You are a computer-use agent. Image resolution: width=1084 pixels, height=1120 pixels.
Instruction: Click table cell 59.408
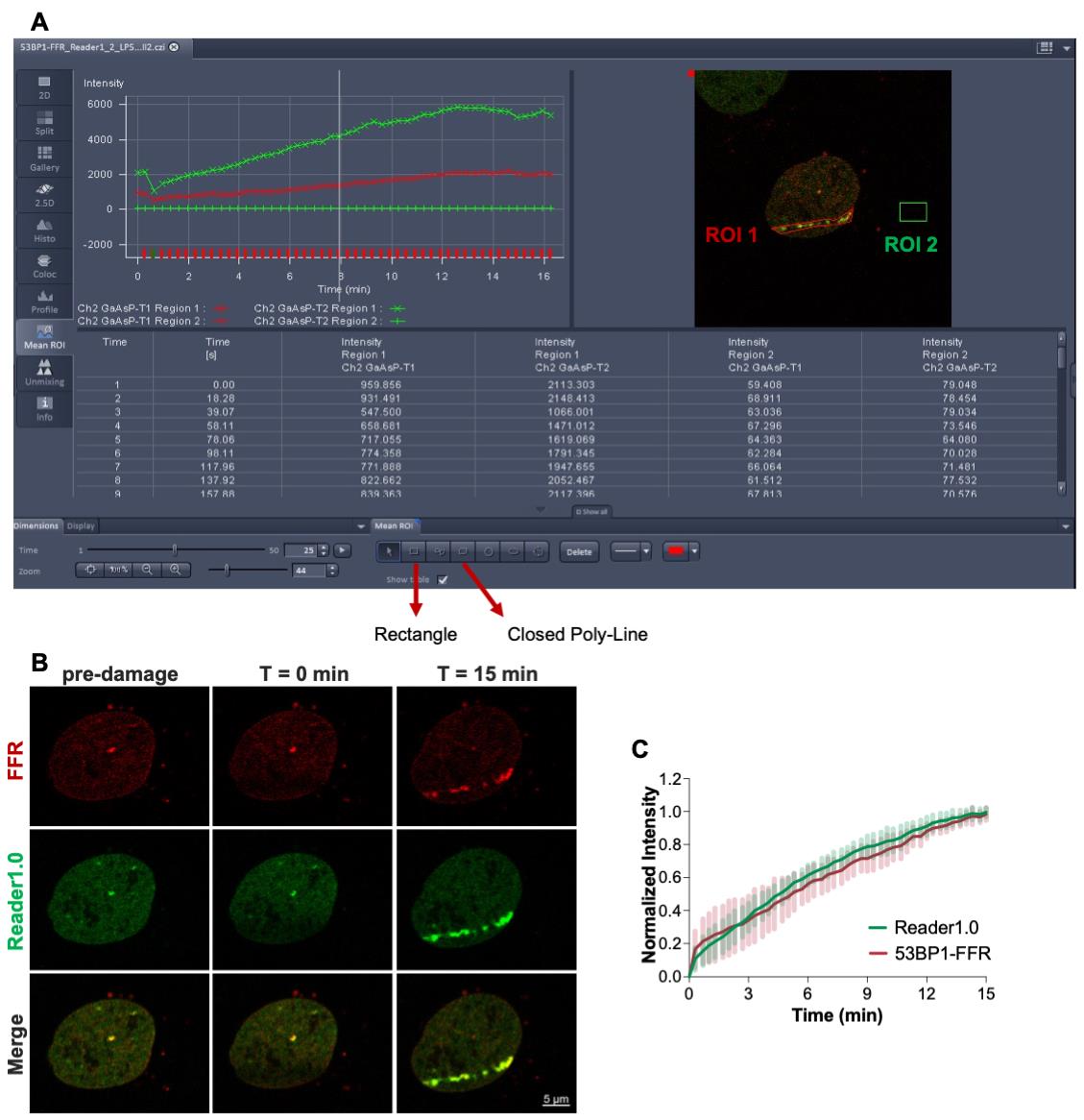point(765,385)
